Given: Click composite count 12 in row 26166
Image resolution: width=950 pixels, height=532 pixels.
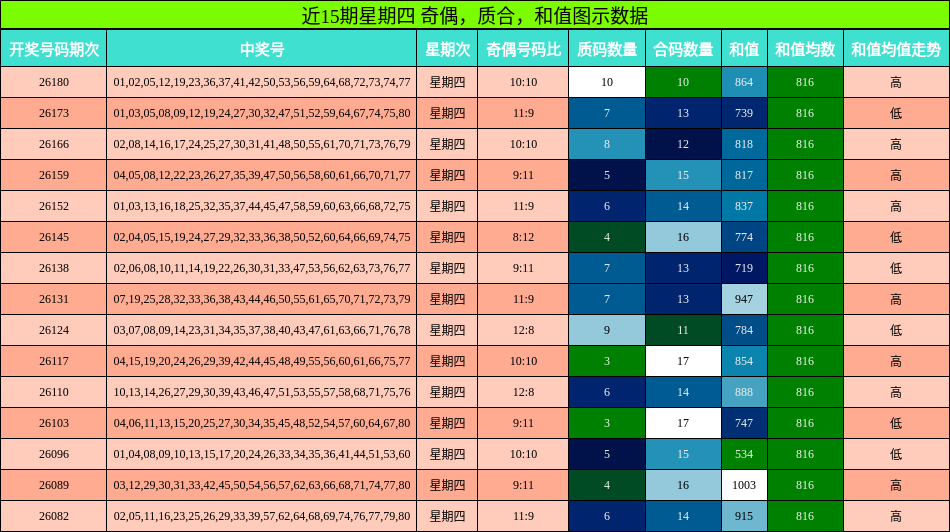Looking at the screenshot, I should click(683, 144).
